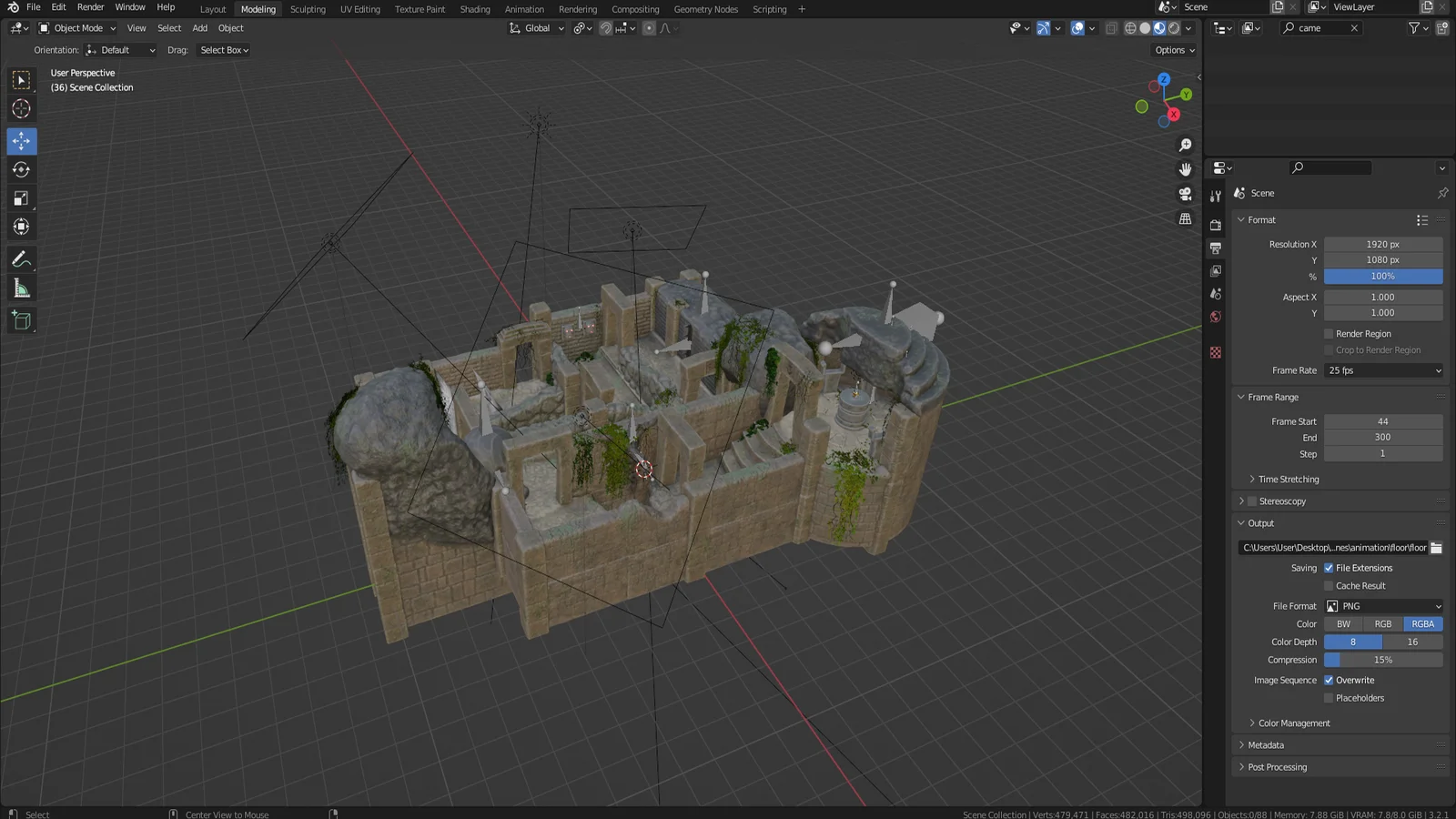Viewport: 1456px width, 819px height.
Task: Expand the Color Management section
Action: point(1293,723)
